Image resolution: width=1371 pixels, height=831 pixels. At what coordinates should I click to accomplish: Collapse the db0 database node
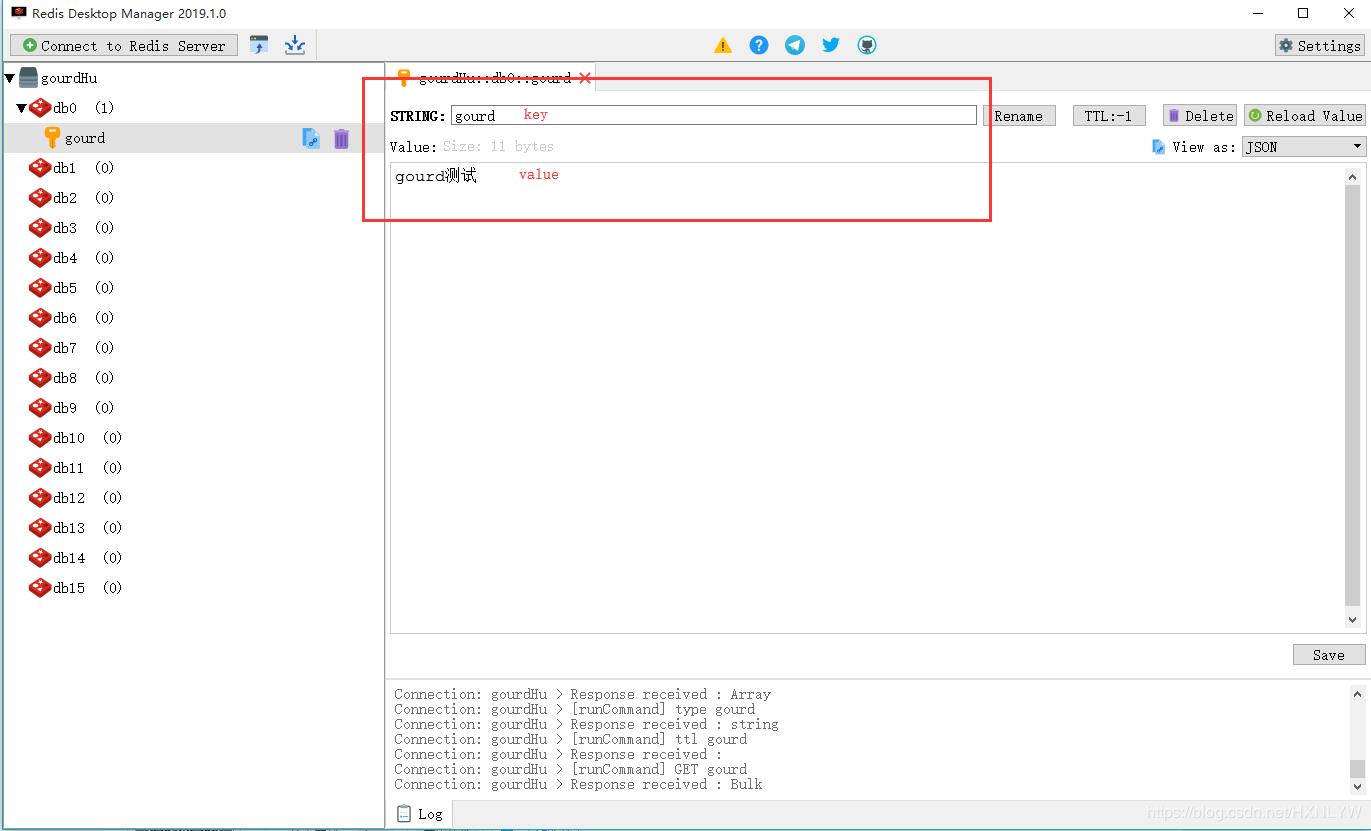click(22, 108)
